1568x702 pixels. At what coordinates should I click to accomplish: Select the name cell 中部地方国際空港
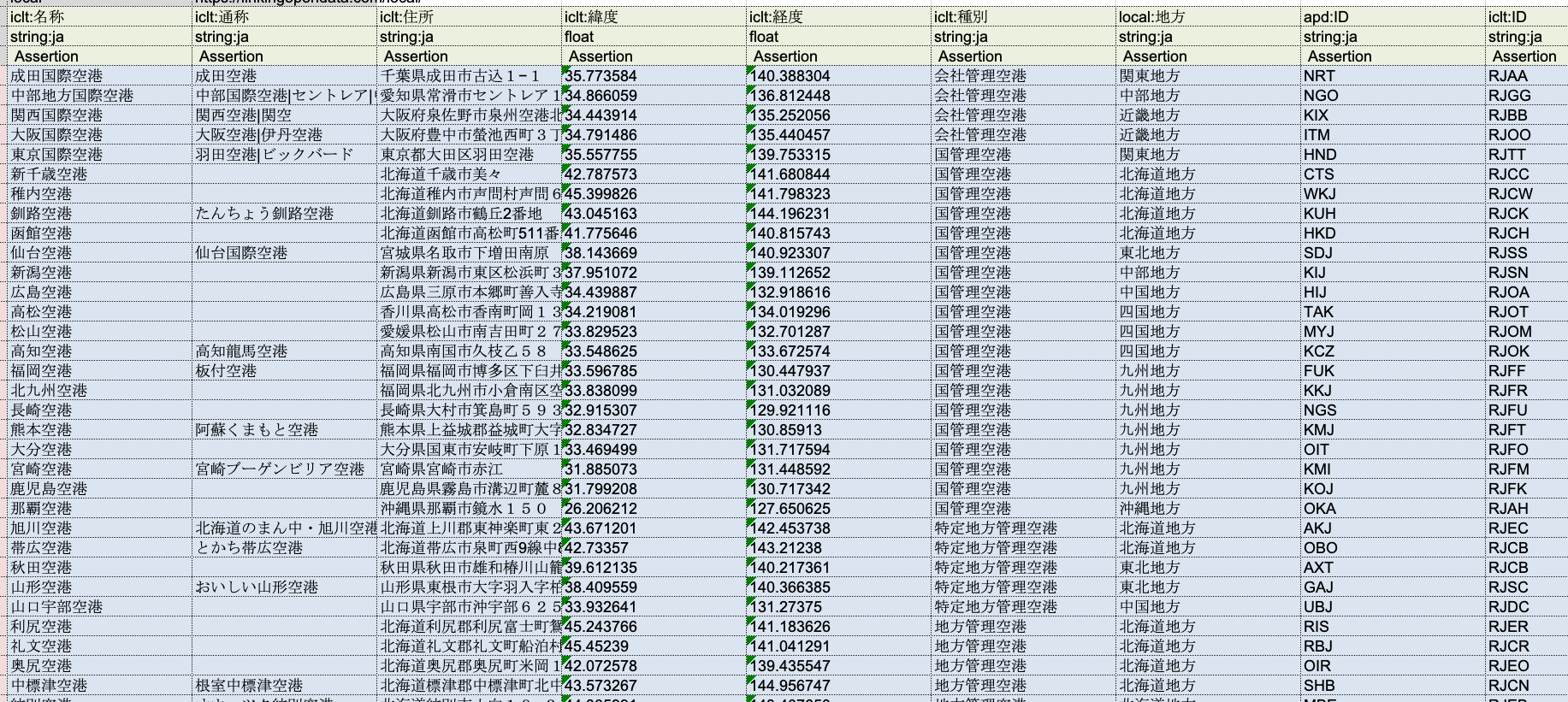click(x=100, y=96)
